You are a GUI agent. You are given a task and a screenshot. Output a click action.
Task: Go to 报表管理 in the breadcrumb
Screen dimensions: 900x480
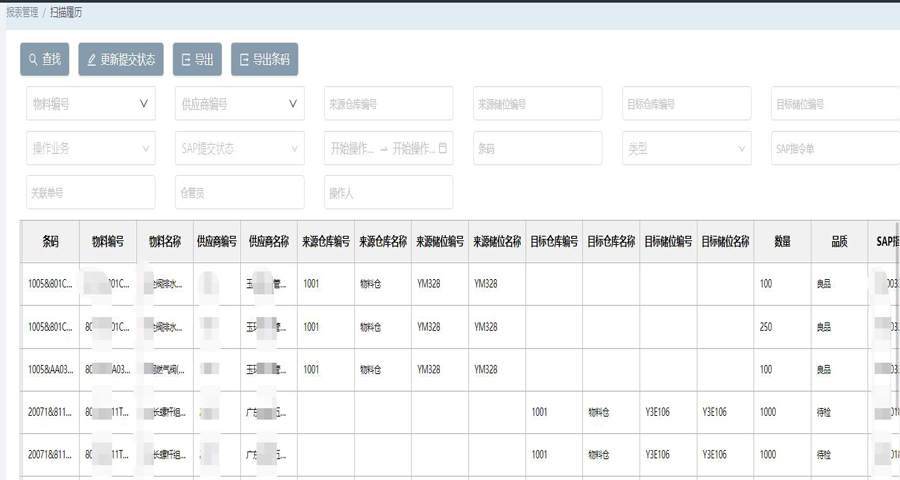click(x=22, y=12)
